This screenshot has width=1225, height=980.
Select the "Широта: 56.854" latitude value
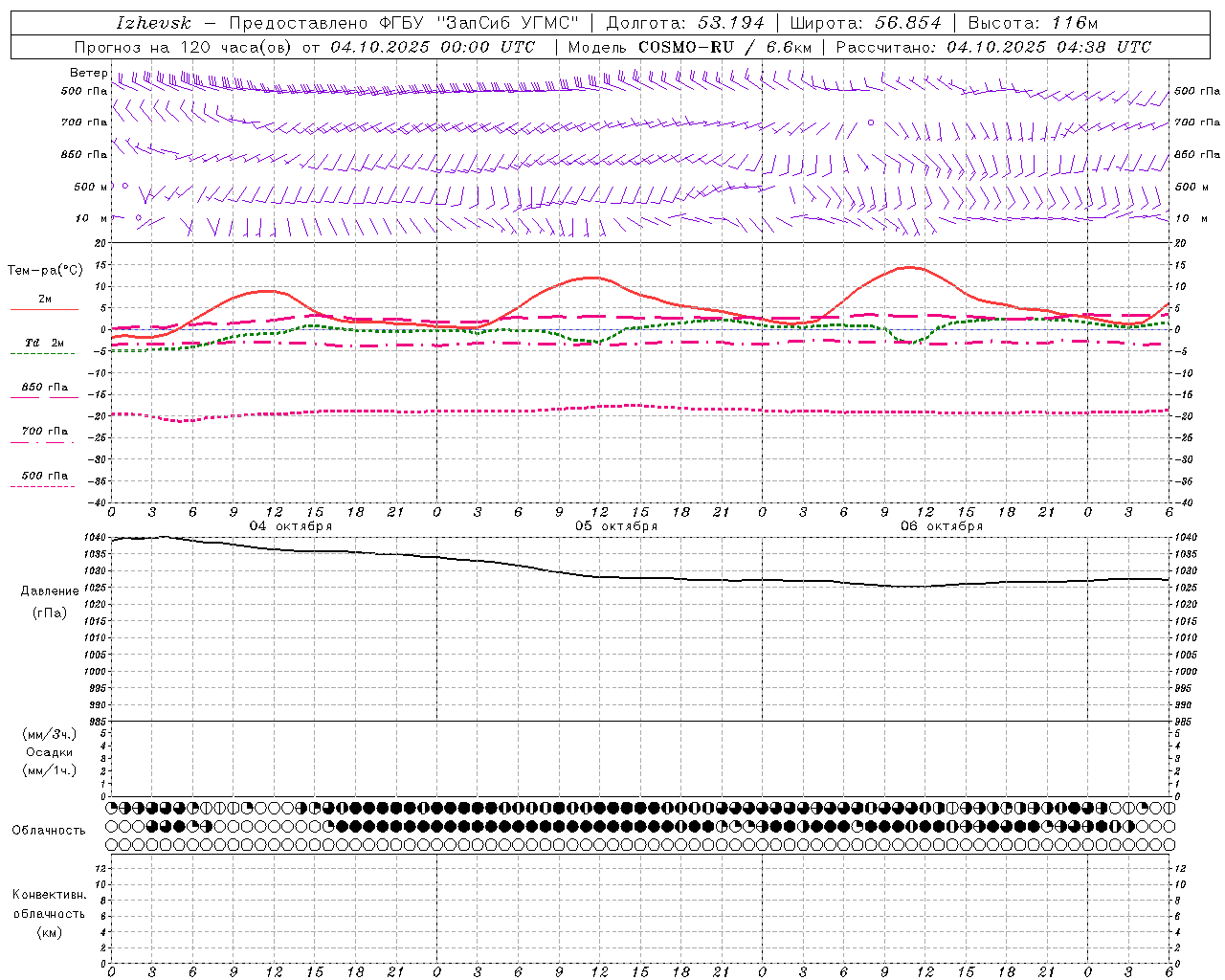tap(866, 23)
